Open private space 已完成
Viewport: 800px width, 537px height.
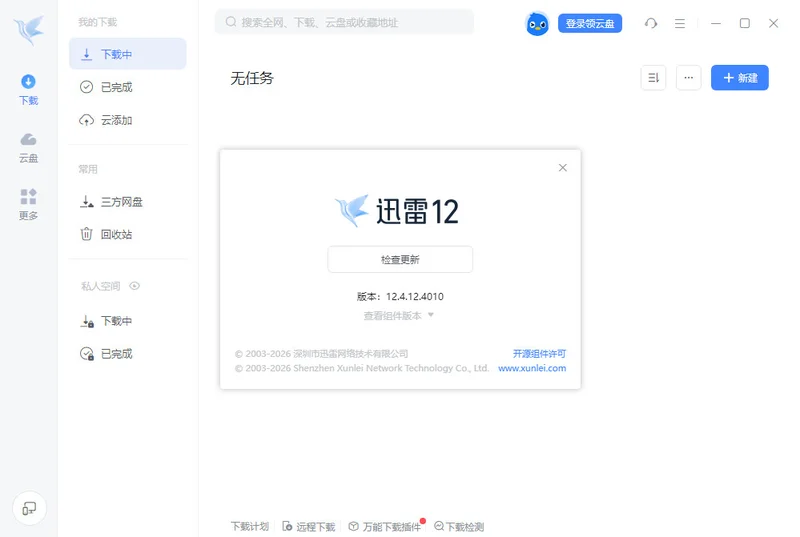coord(128,354)
